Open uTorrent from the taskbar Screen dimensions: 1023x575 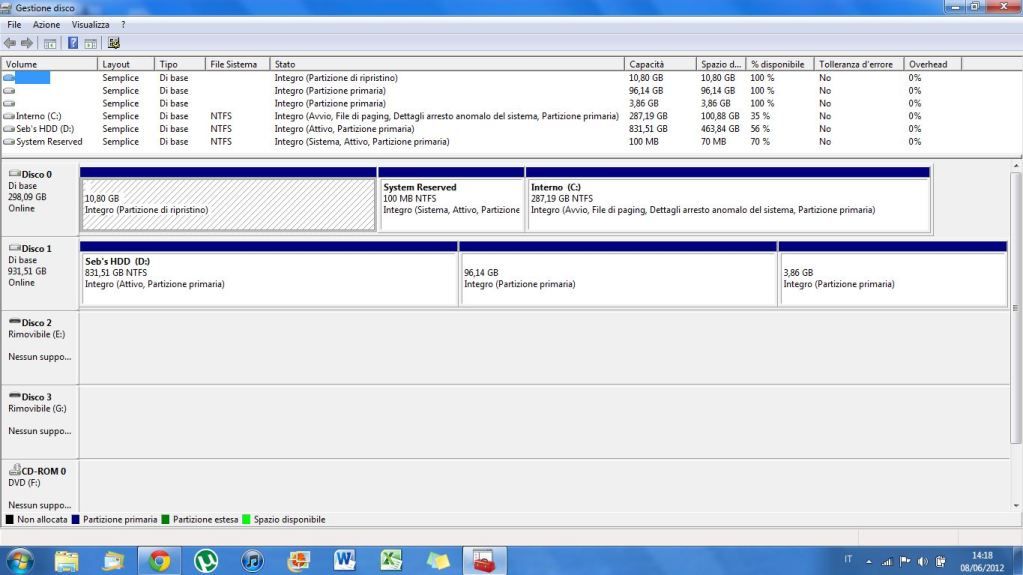tap(205, 560)
